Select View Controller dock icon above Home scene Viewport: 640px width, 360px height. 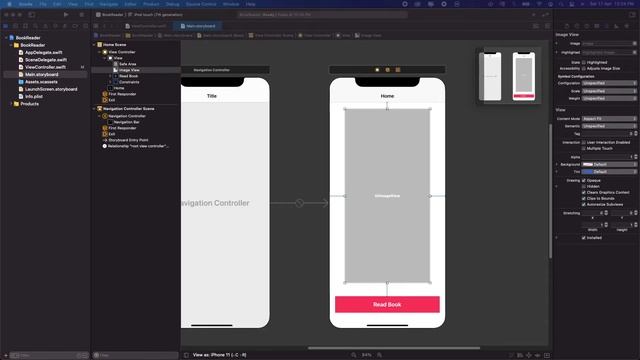[x=377, y=70]
